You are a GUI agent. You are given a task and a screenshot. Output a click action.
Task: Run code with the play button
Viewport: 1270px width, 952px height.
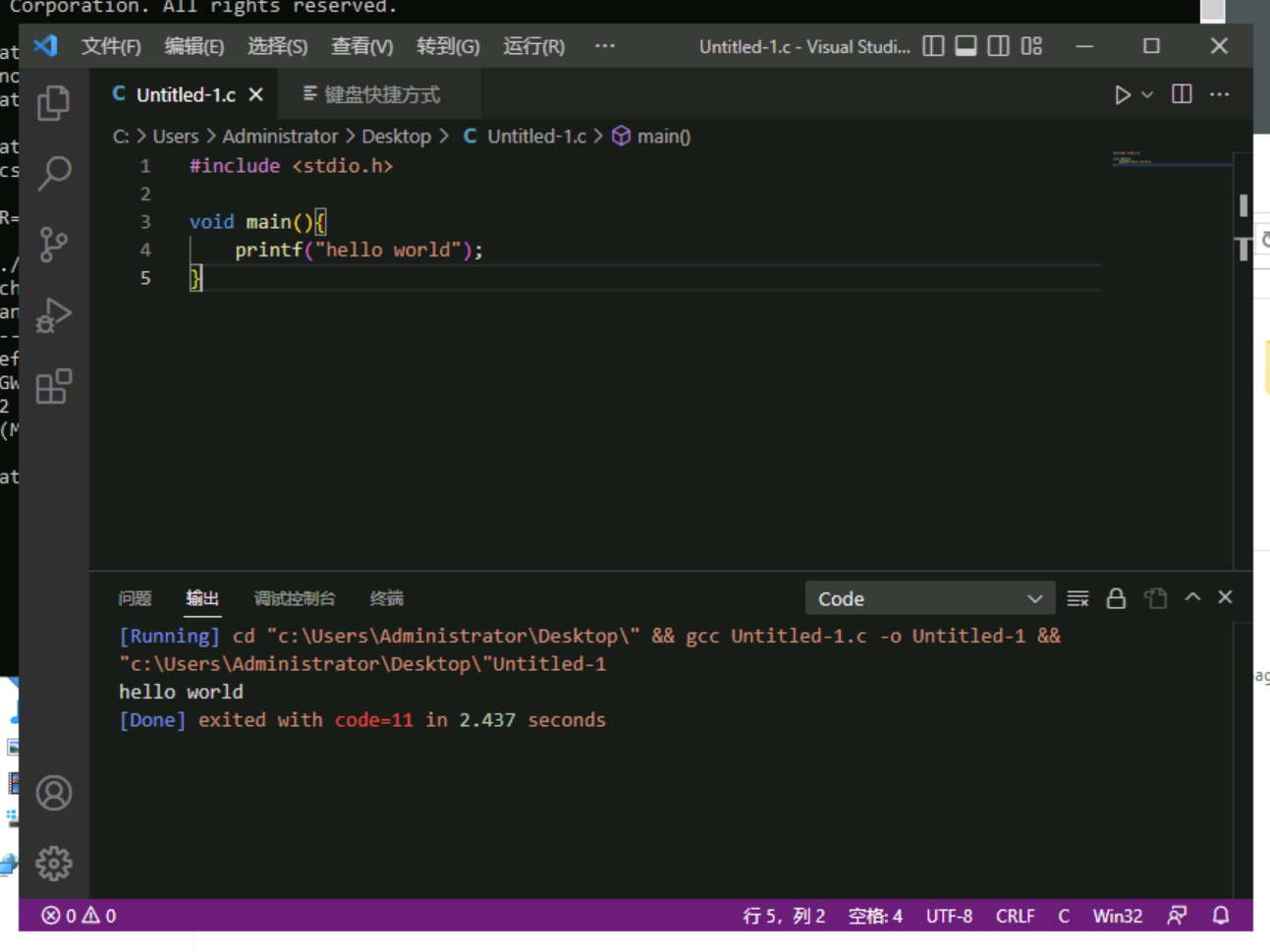(1122, 94)
